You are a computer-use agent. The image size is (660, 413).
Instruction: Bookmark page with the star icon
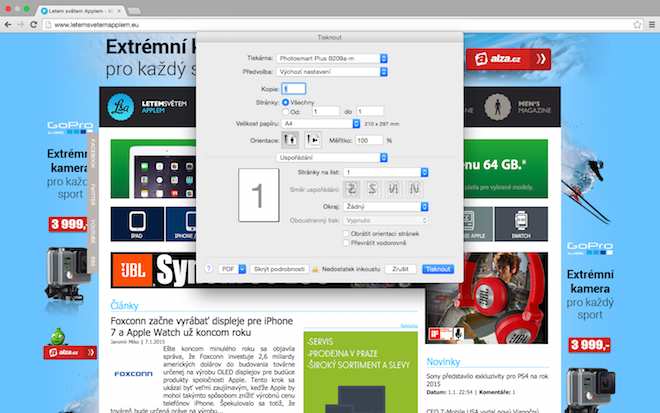point(637,25)
